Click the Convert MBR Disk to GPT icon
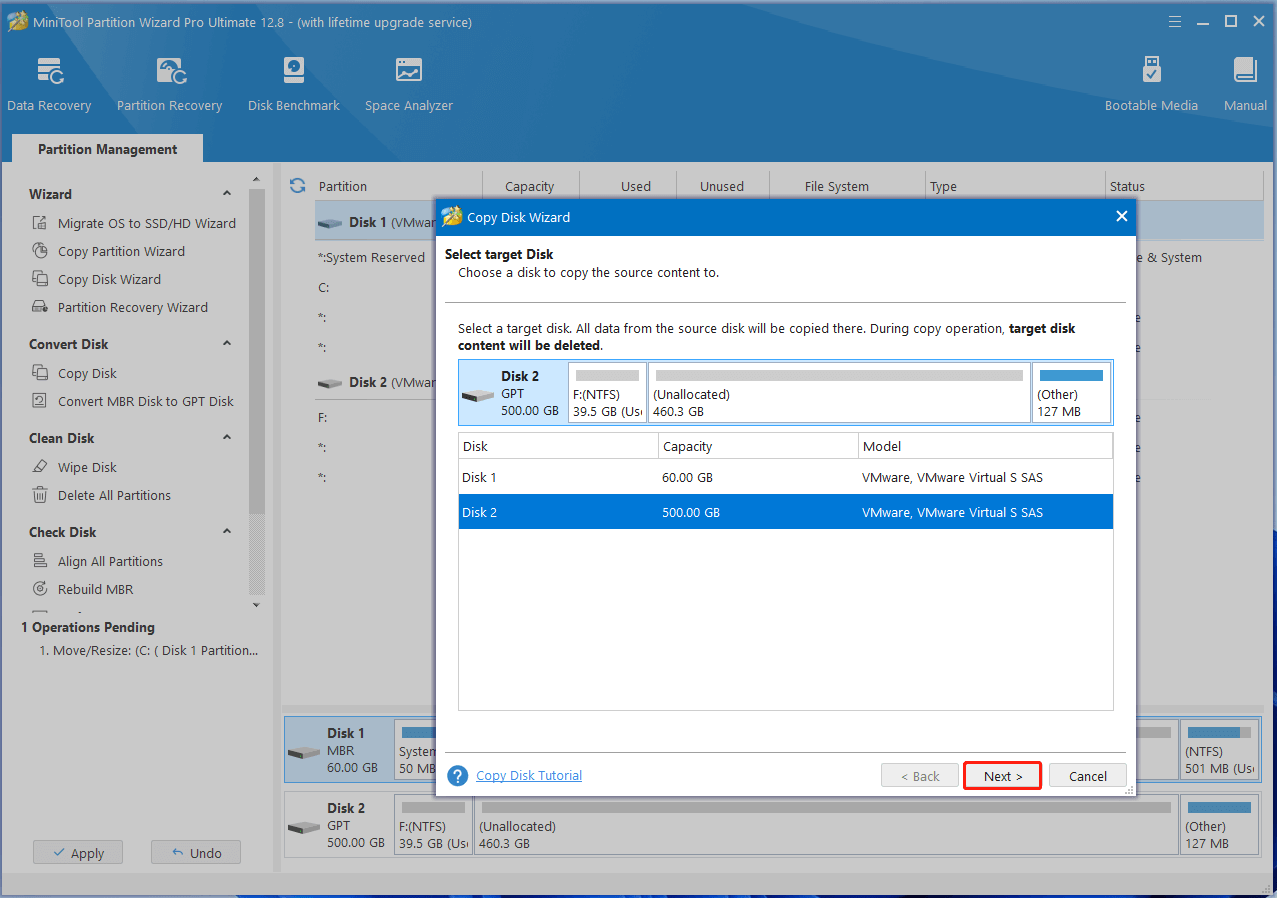This screenshot has width=1277, height=898. [40, 401]
